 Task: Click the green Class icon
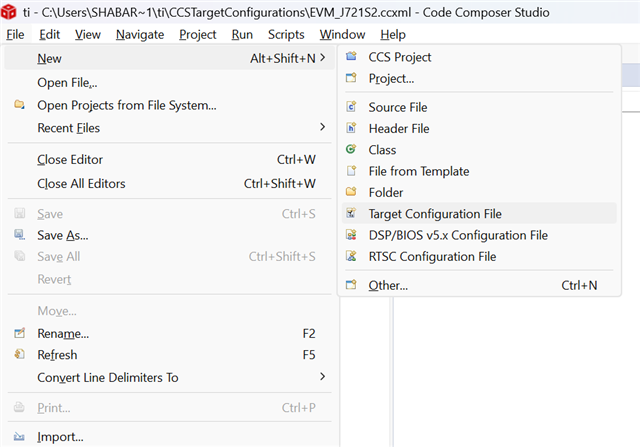[350, 150]
